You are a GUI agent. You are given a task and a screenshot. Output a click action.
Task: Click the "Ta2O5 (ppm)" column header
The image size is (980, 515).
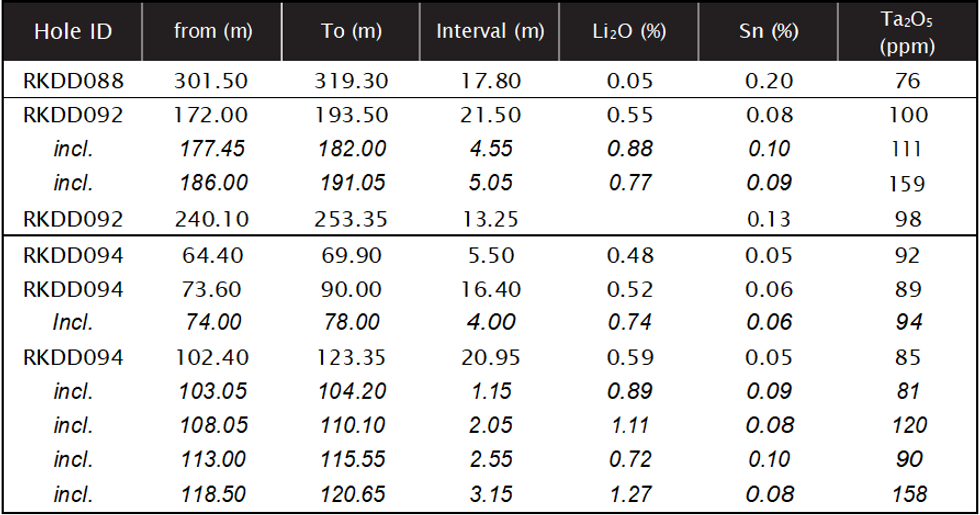point(907,31)
